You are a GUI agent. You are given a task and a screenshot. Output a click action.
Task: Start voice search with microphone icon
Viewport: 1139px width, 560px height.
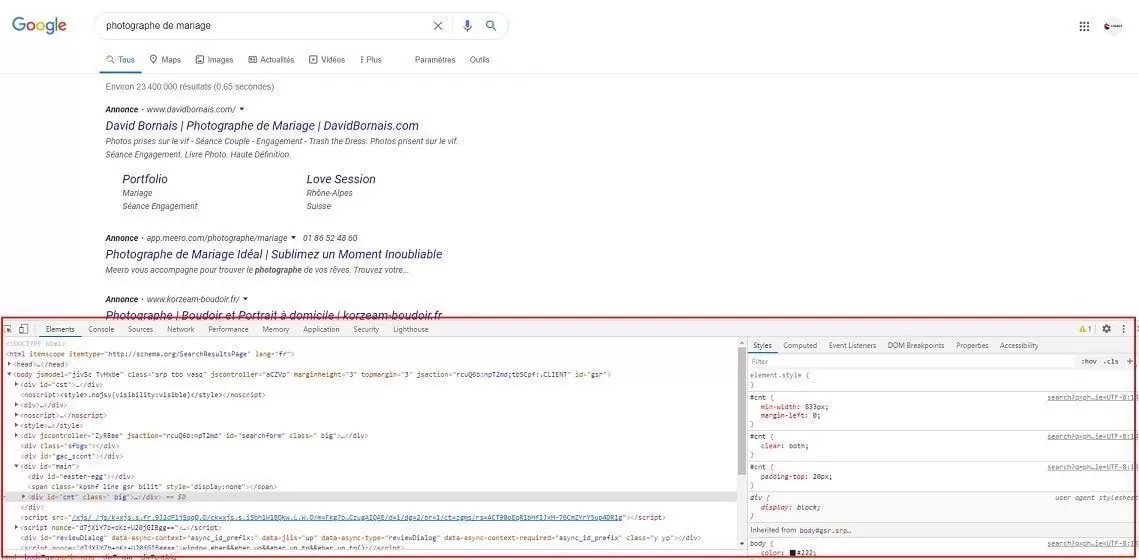pos(467,25)
